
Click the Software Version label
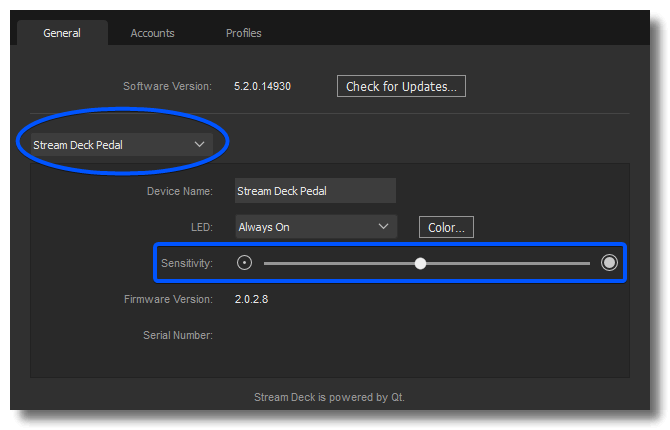pos(168,86)
